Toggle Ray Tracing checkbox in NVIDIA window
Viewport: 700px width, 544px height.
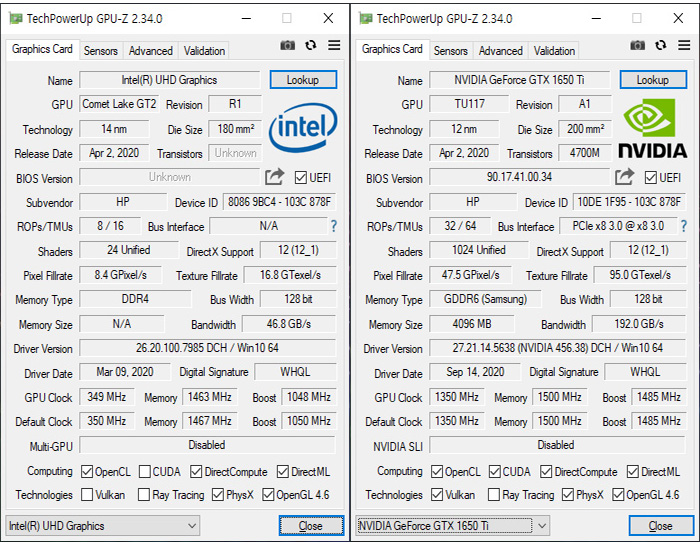click(494, 494)
